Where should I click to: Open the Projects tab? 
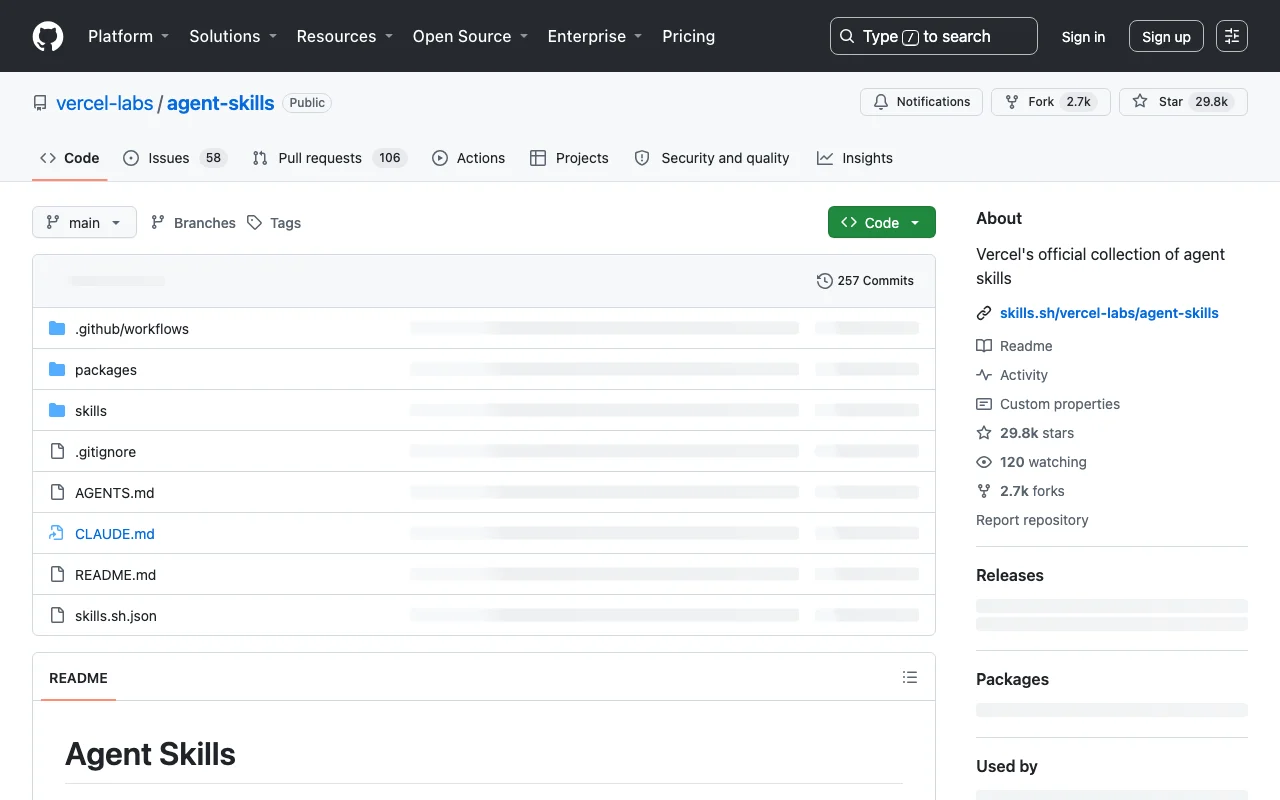pos(569,158)
